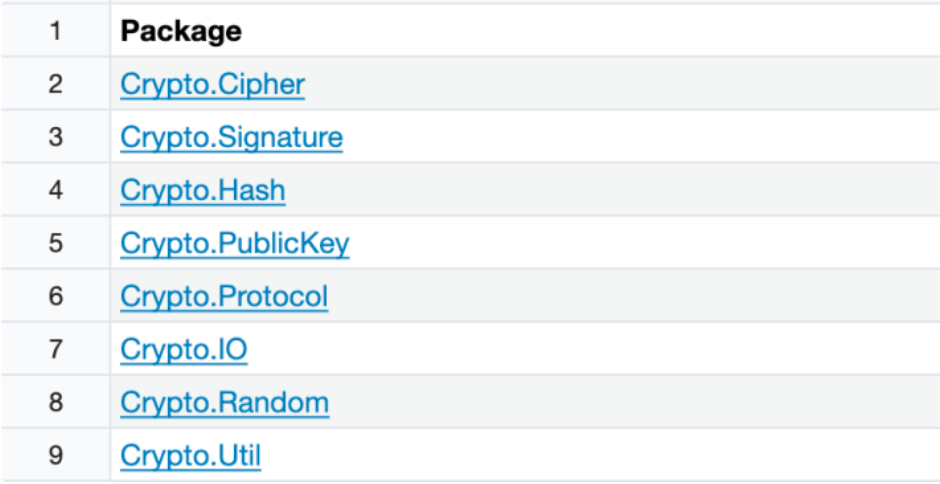Select row number 2
The height and width of the screenshot is (484, 940).
[x=55, y=84]
